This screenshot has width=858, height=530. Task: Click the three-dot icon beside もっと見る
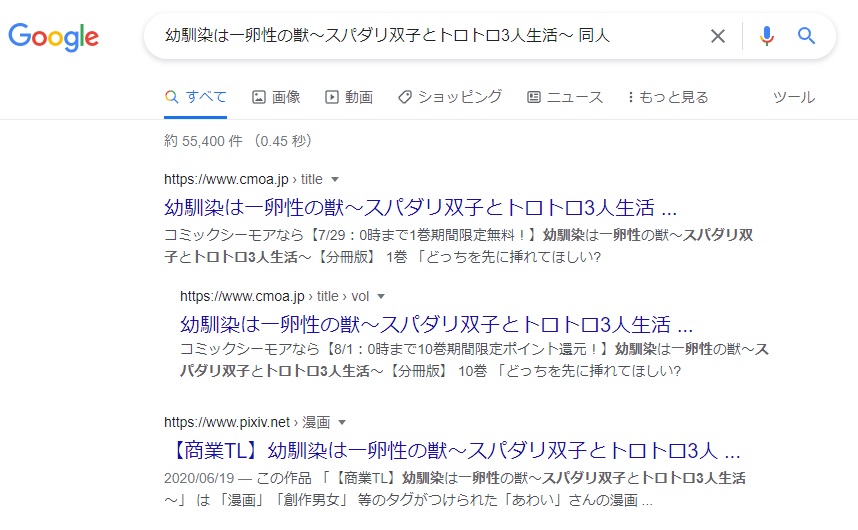pyautogui.click(x=631, y=97)
